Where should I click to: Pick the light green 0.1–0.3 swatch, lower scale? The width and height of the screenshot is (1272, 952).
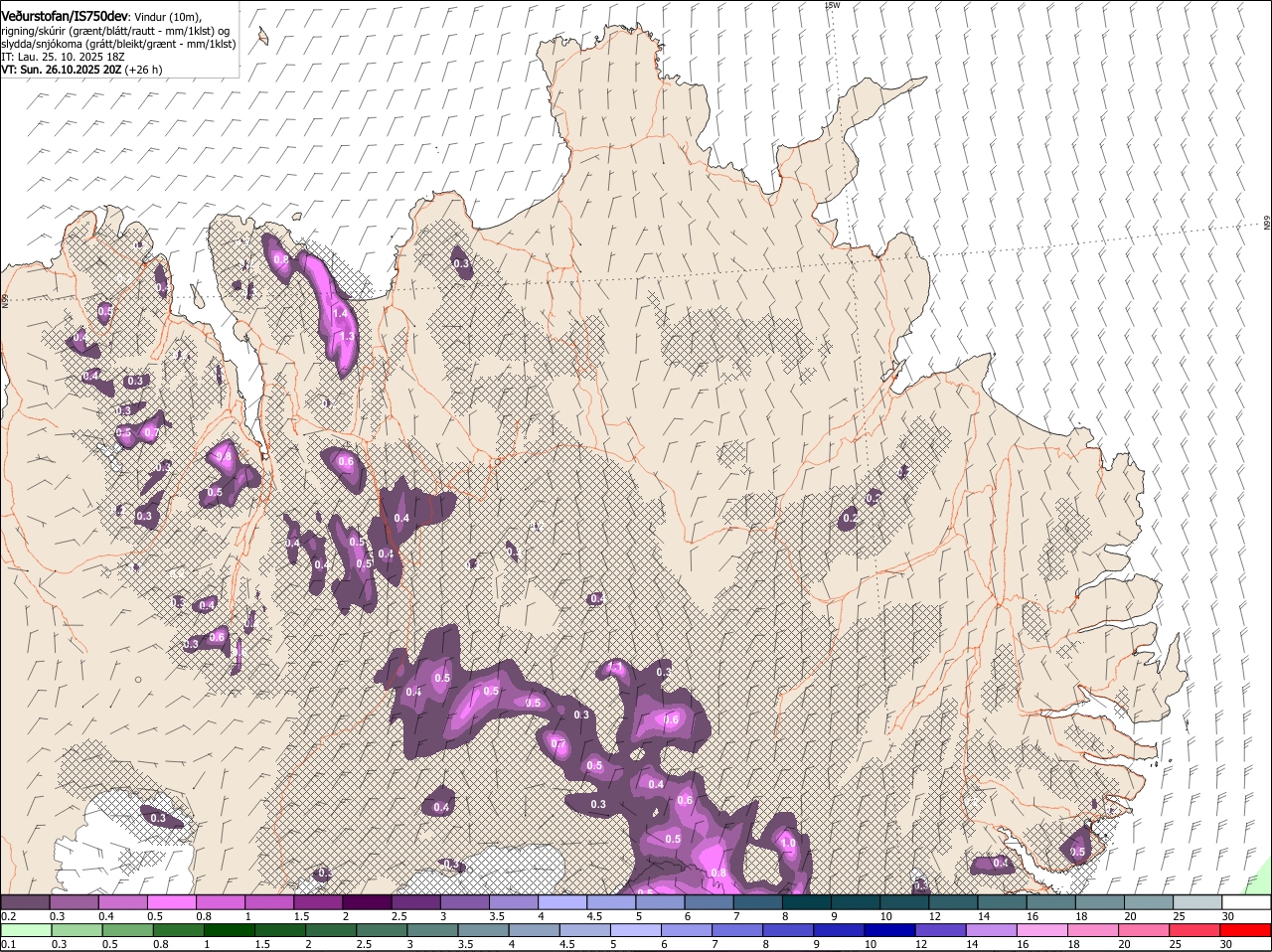point(26,930)
